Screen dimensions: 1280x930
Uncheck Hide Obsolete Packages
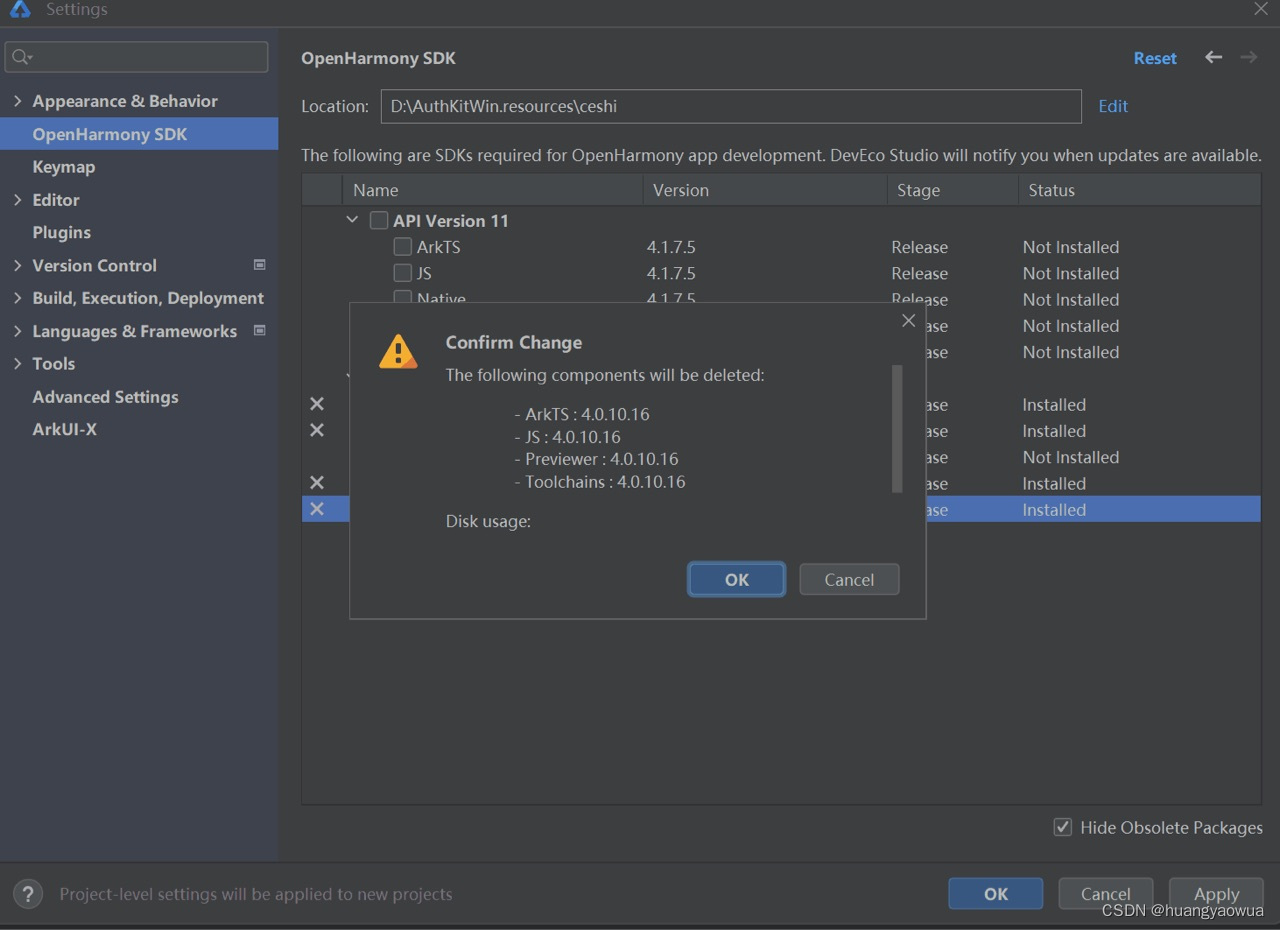click(1063, 827)
